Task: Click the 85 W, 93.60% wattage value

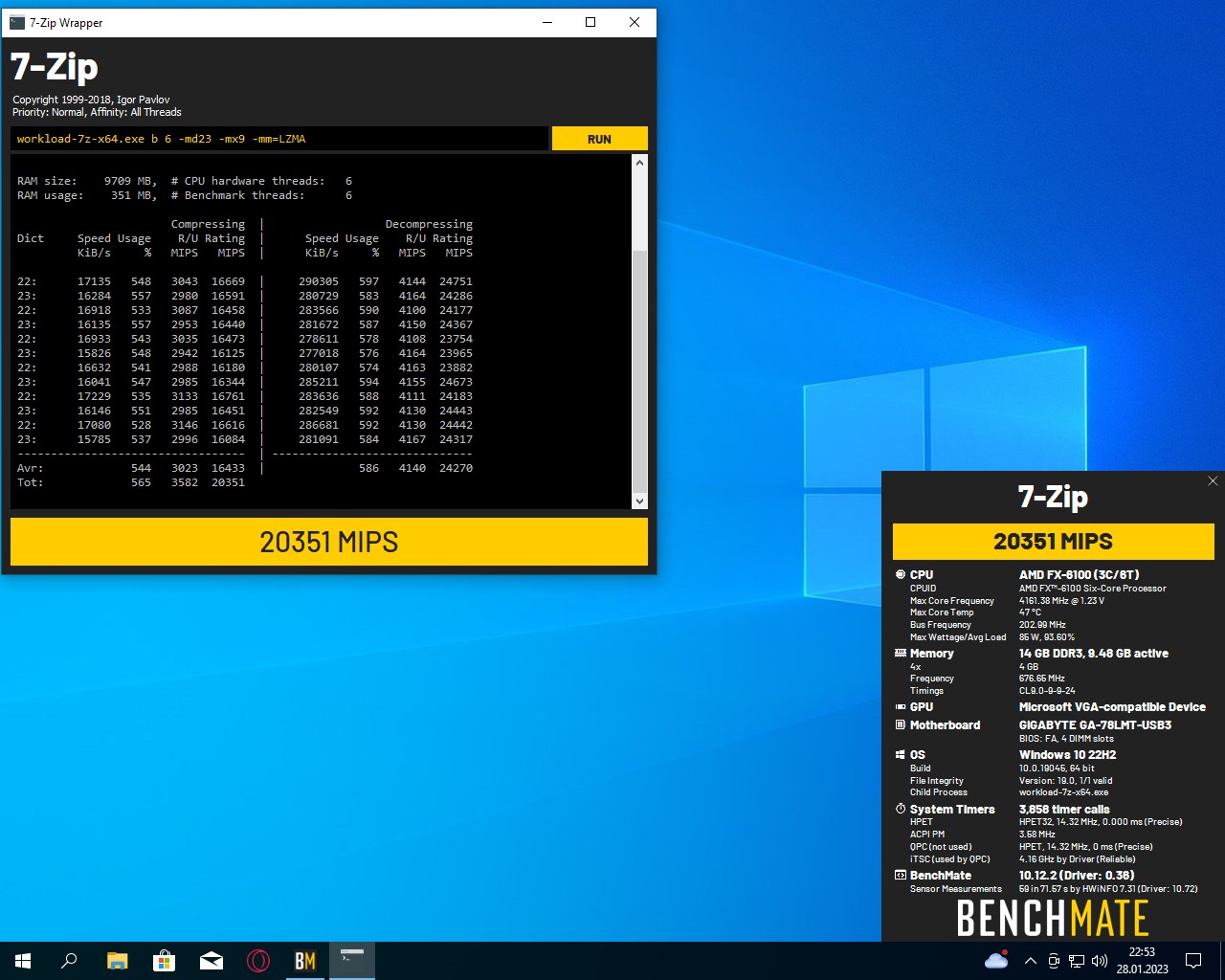Action: coord(1047,637)
